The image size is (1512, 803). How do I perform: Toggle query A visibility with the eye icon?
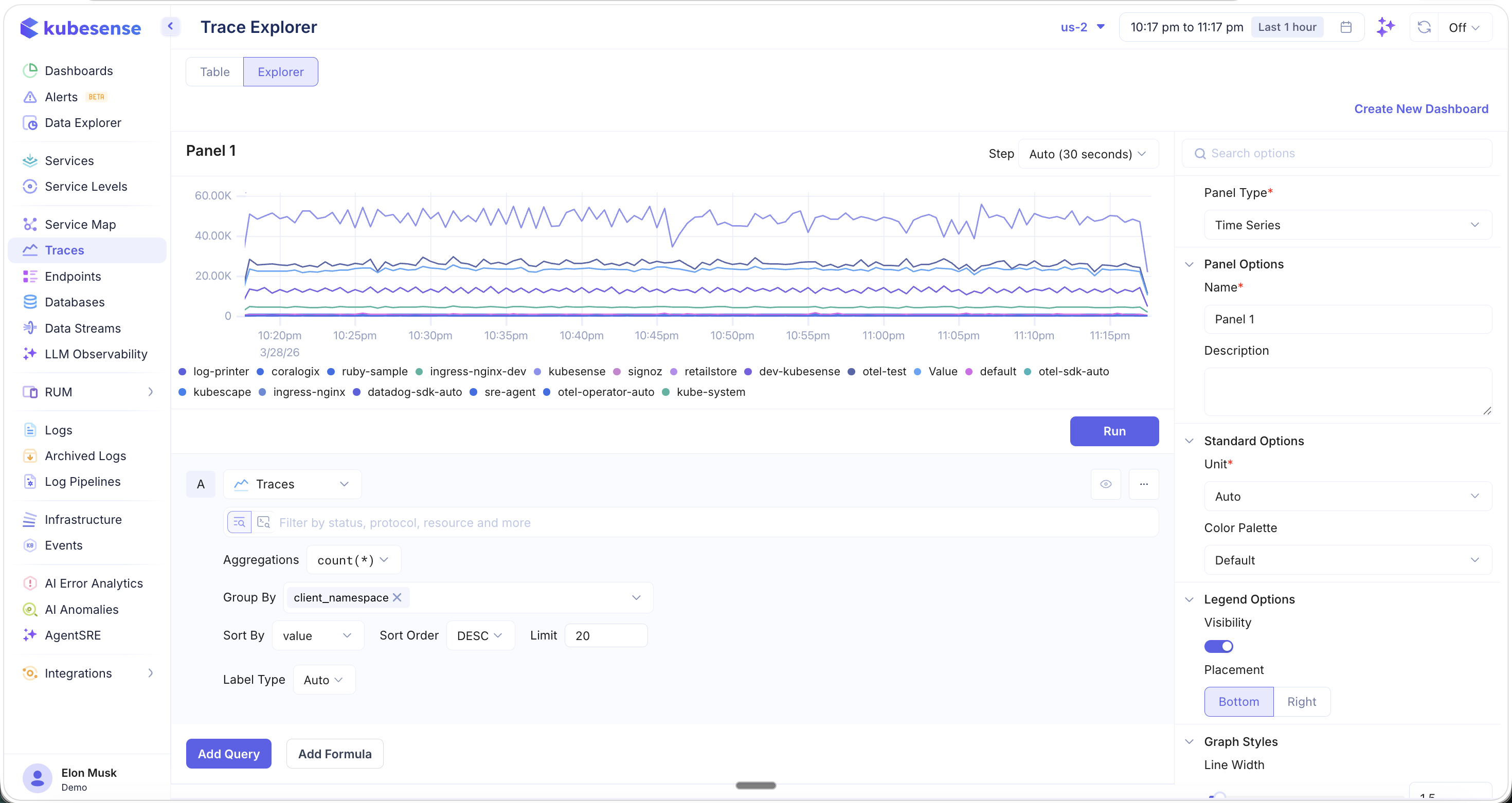point(1106,483)
